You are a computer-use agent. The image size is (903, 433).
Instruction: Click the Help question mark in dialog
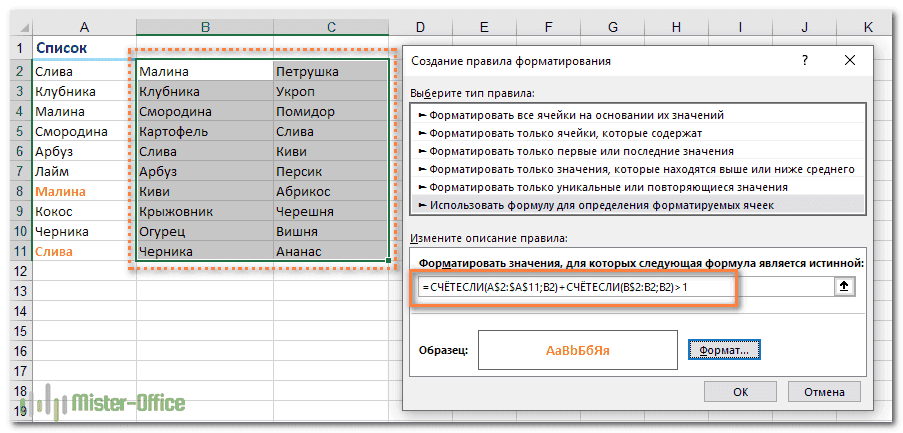click(805, 61)
